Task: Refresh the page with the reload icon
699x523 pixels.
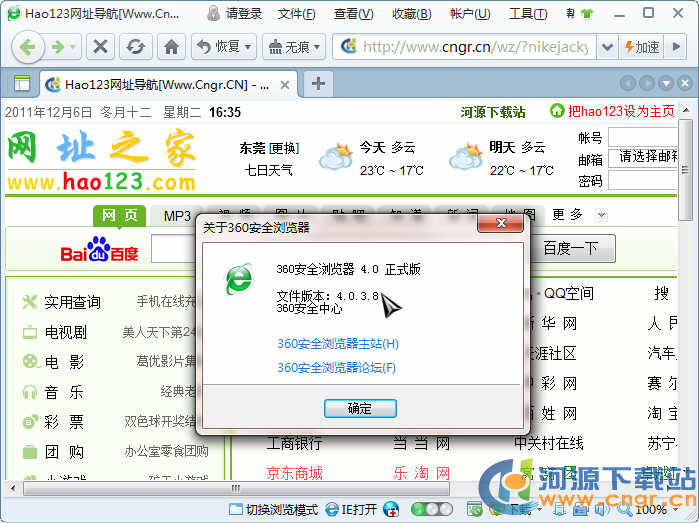Action: click(135, 47)
